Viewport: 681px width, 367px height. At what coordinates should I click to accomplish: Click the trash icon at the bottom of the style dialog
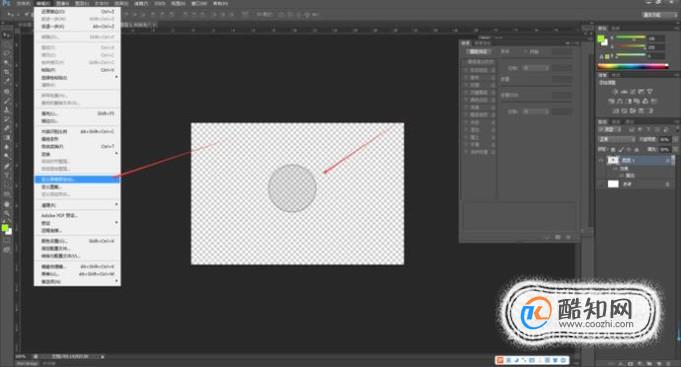click(568, 237)
